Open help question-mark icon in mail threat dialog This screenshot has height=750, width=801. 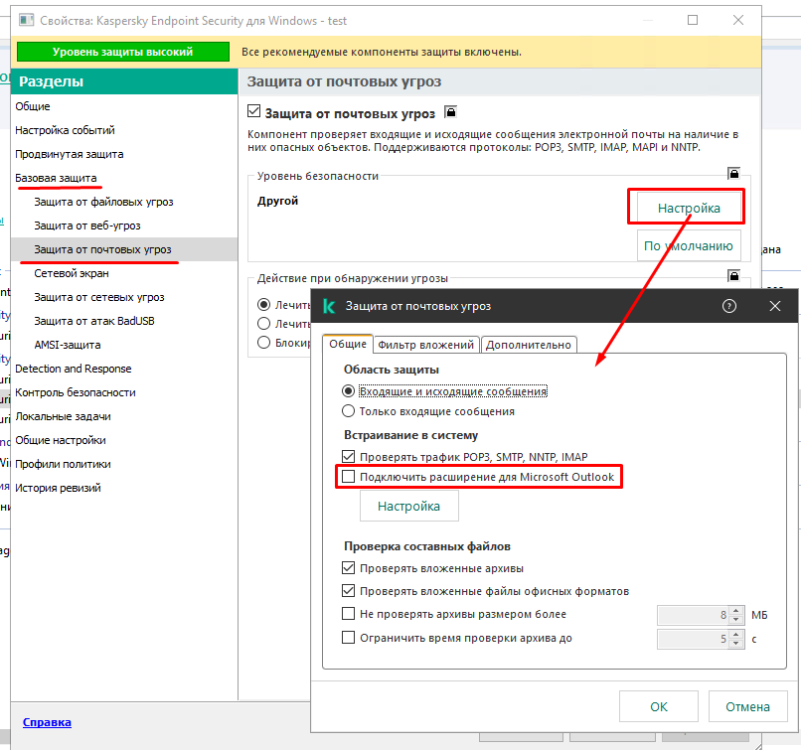(x=729, y=306)
